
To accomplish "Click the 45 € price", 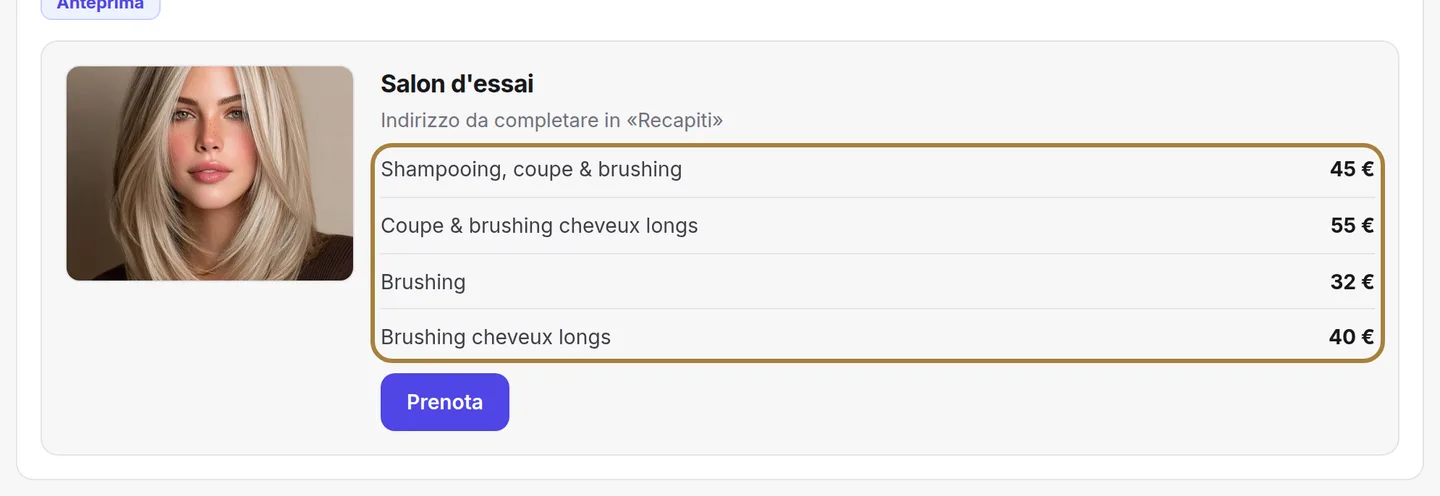I will tap(1352, 169).
